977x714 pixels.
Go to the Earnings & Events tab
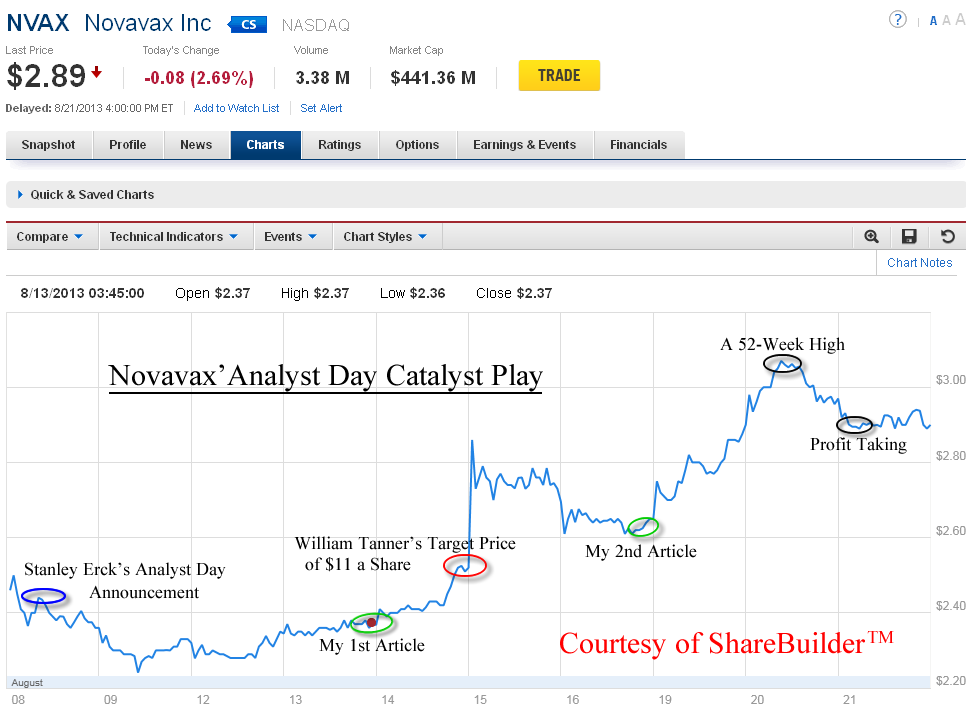pos(524,145)
